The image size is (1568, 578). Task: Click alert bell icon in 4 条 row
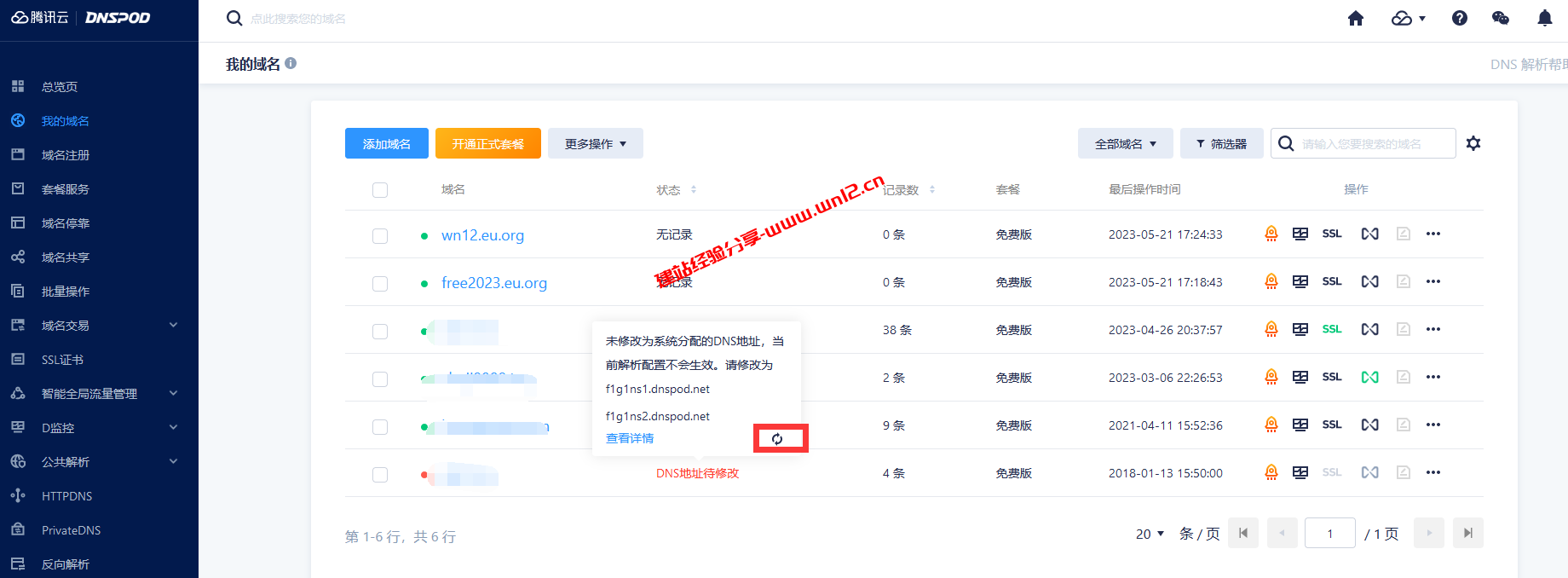point(1271,472)
